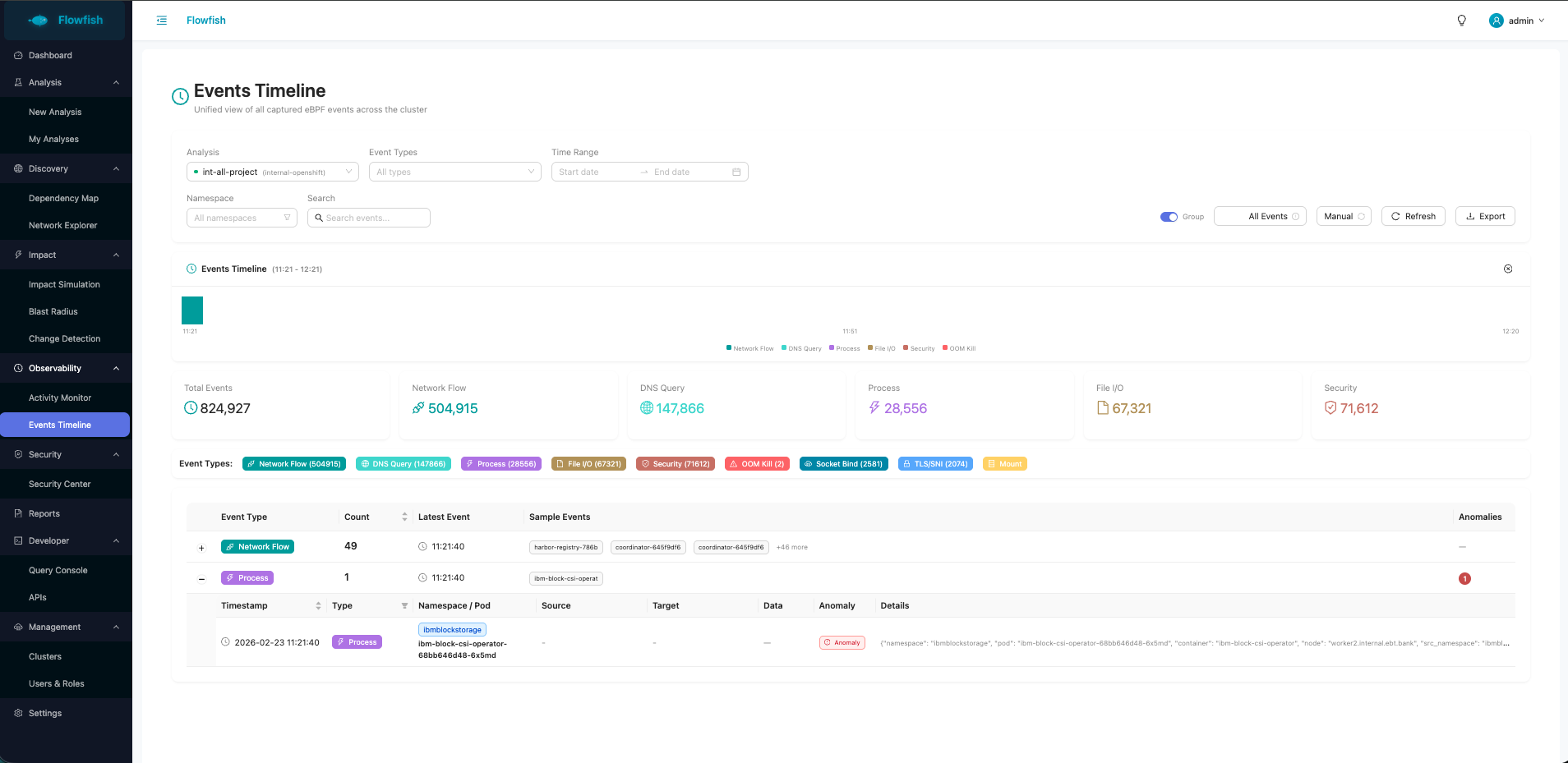Screen dimensions: 1568x763
Task: Click the teal bar in the timeline chart
Action: (x=192, y=310)
